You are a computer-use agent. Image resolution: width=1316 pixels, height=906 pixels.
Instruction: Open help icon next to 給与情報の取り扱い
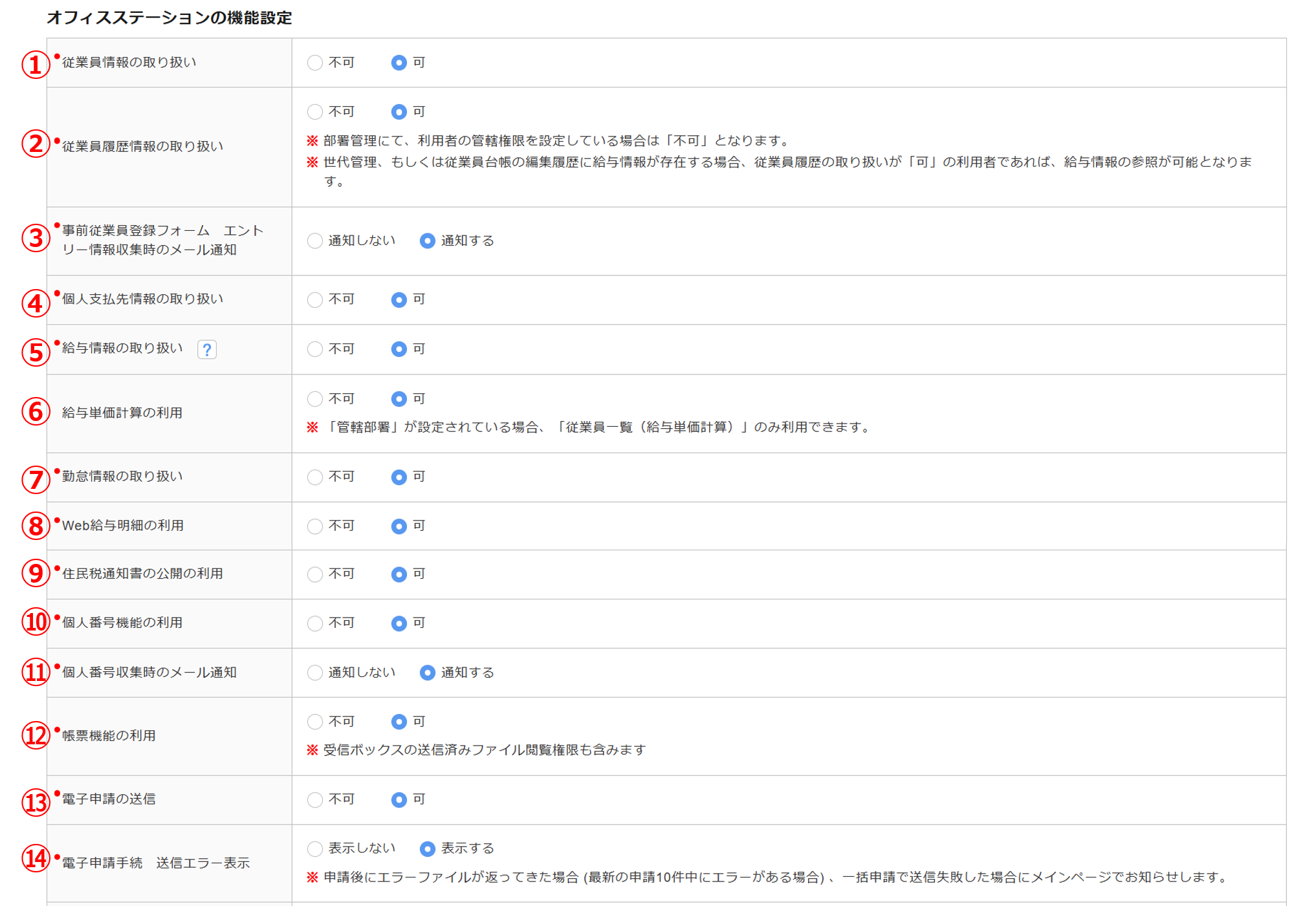(x=206, y=350)
